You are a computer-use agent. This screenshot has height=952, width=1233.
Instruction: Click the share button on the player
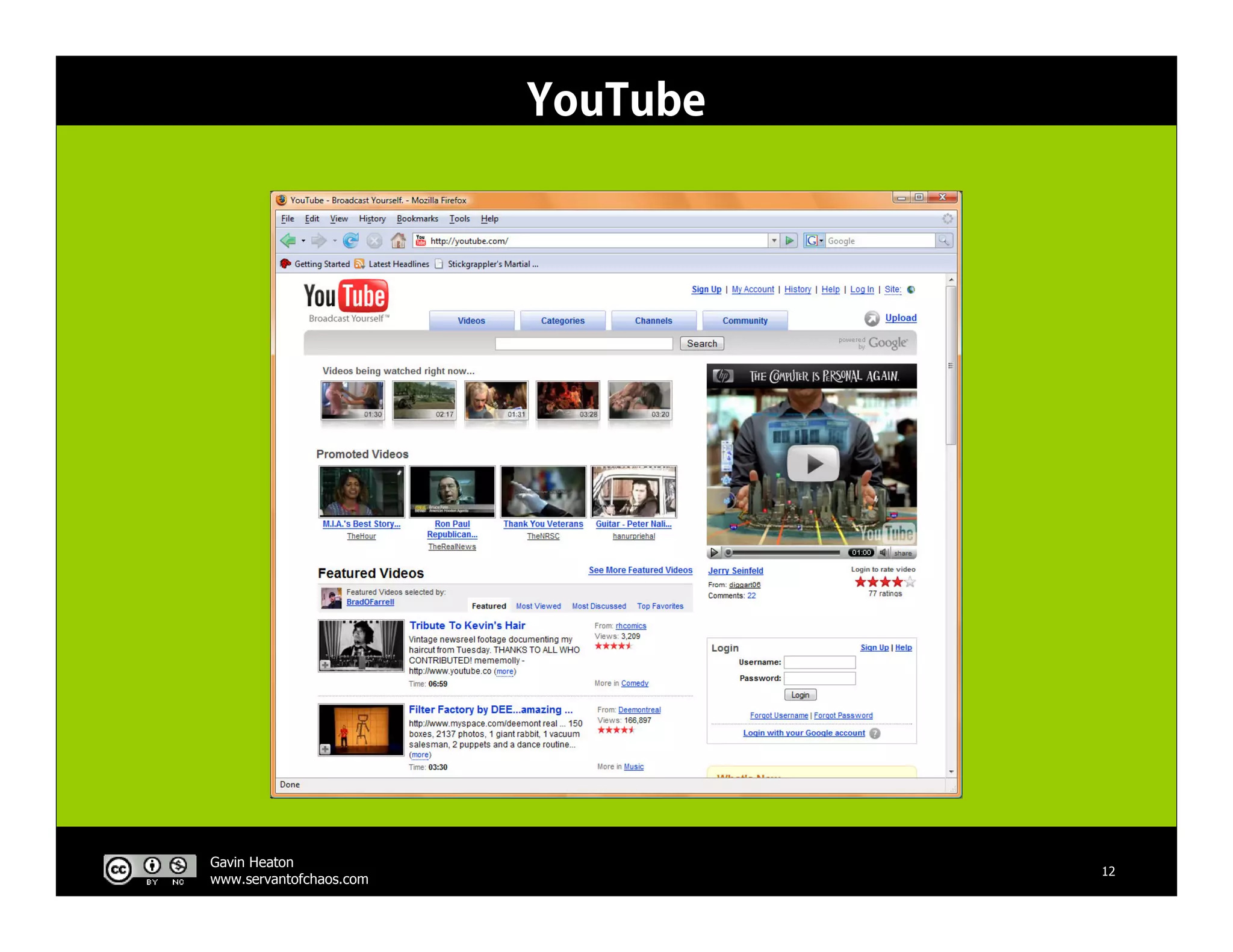click(x=902, y=552)
